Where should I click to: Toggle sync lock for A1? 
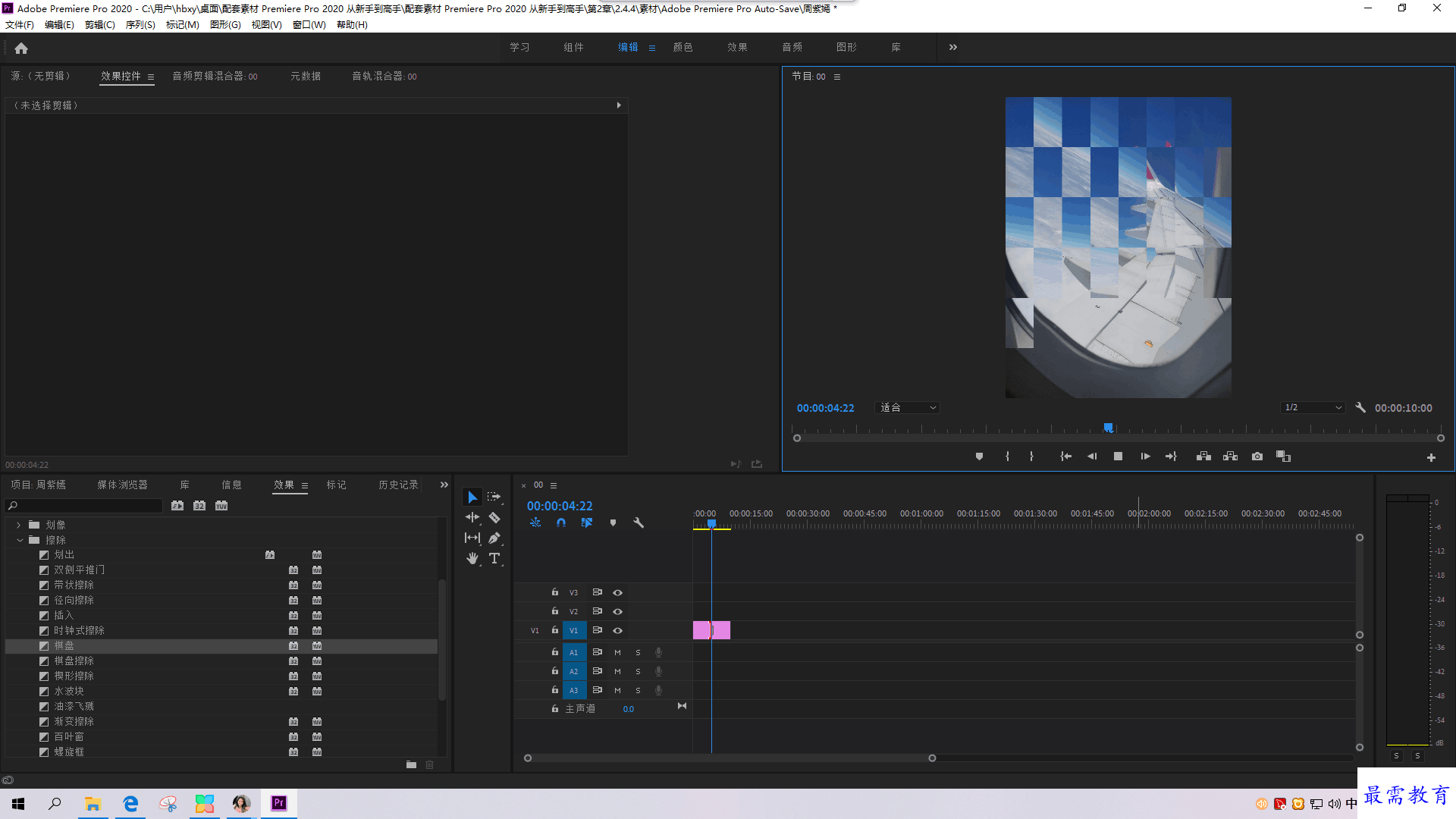click(x=597, y=652)
